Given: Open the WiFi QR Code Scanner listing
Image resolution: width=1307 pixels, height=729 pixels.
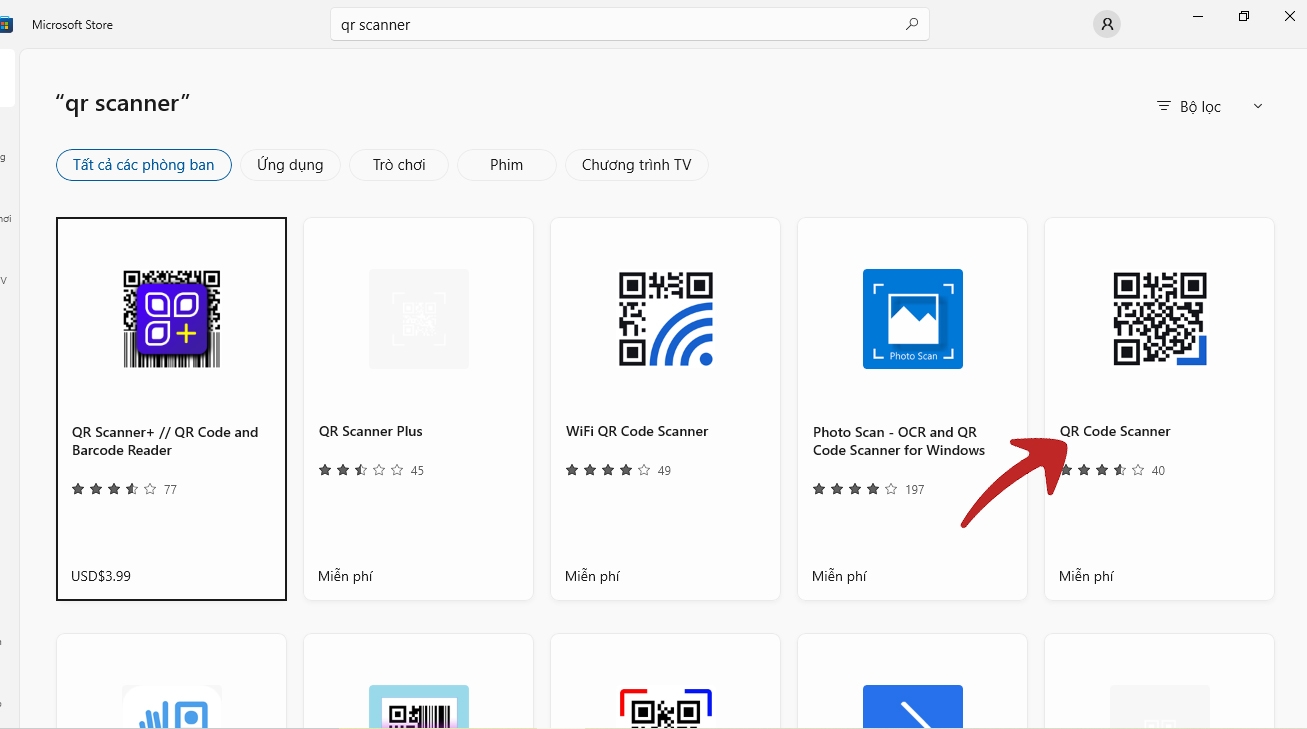Looking at the screenshot, I should pyautogui.click(x=637, y=431).
